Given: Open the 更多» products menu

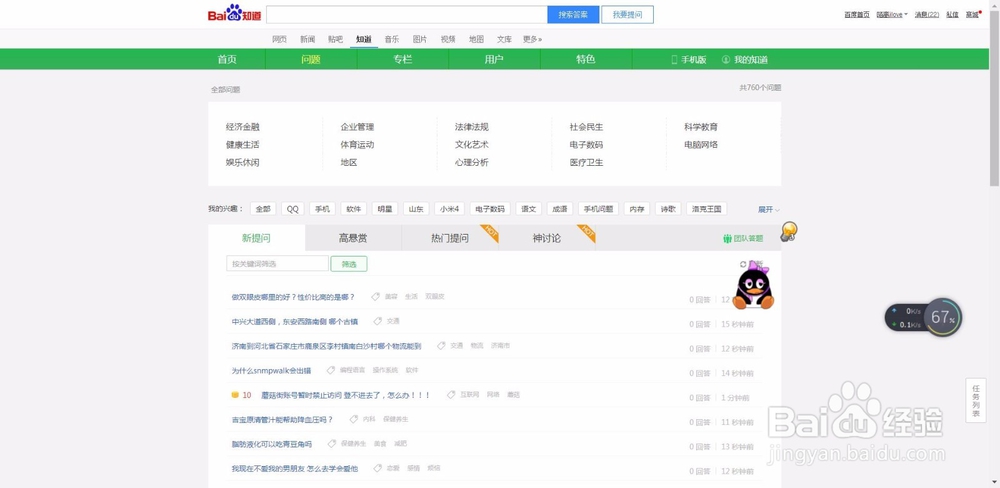Looking at the screenshot, I should click(532, 39).
